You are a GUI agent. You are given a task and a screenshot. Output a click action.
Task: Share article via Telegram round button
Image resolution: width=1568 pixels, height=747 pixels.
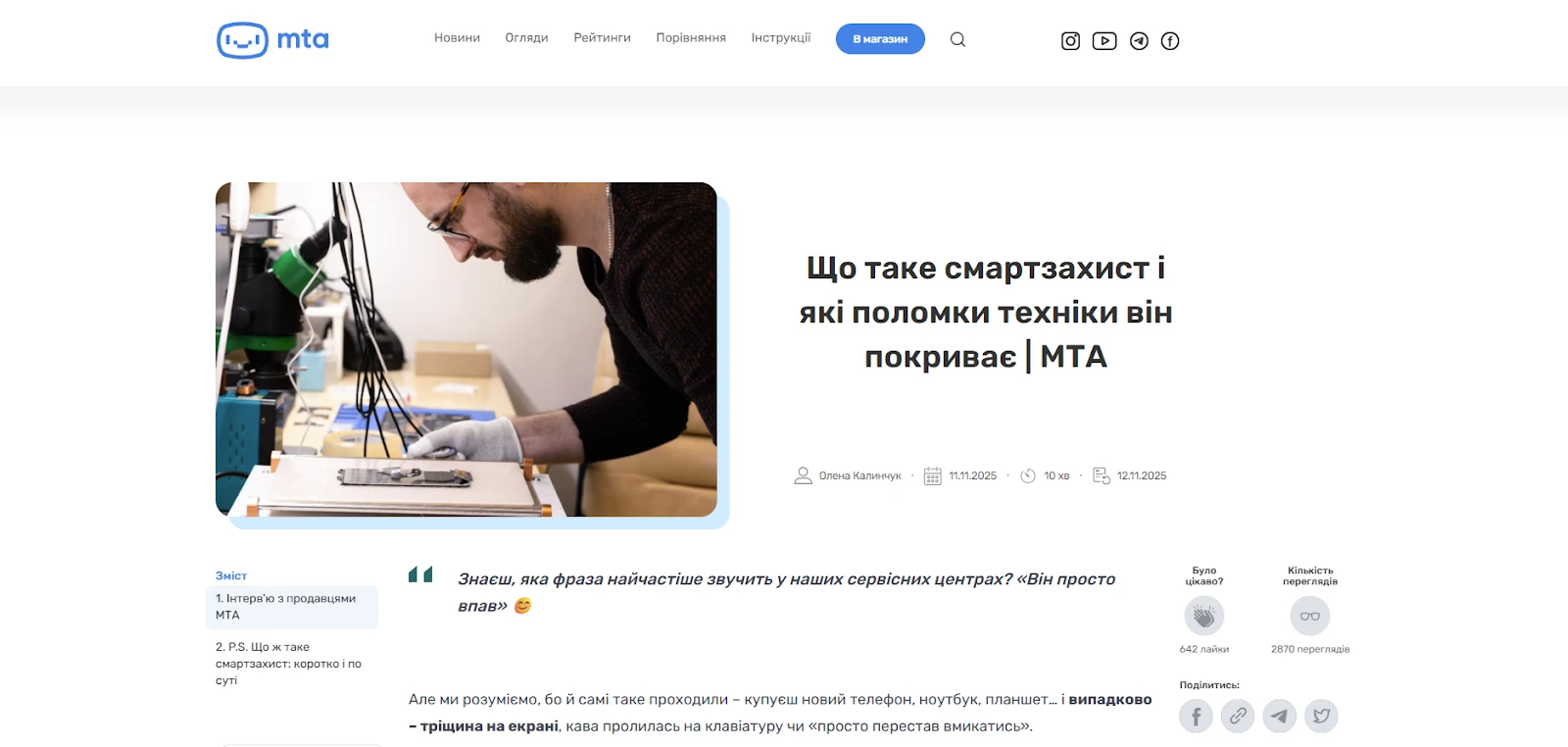click(x=1280, y=716)
